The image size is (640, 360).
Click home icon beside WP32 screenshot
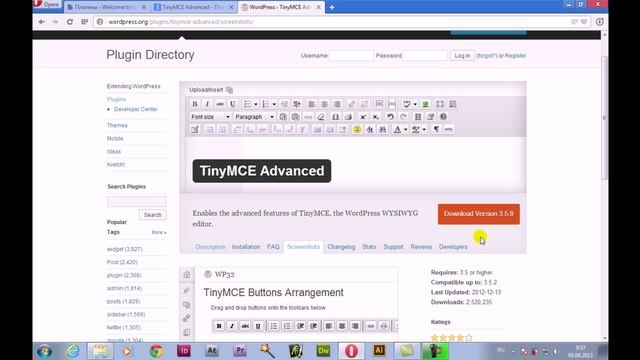tap(187, 274)
